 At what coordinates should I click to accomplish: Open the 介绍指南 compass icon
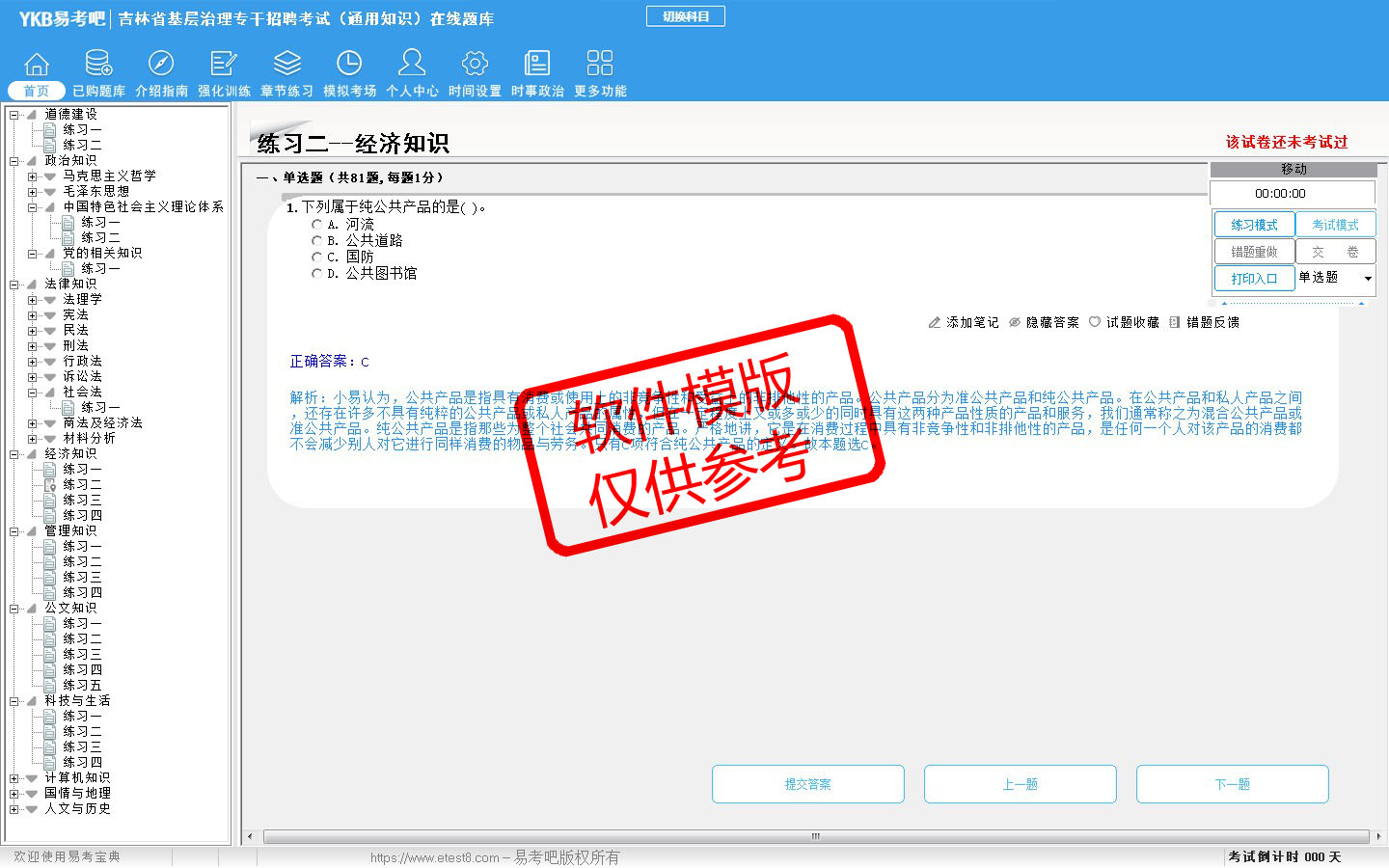pyautogui.click(x=161, y=64)
